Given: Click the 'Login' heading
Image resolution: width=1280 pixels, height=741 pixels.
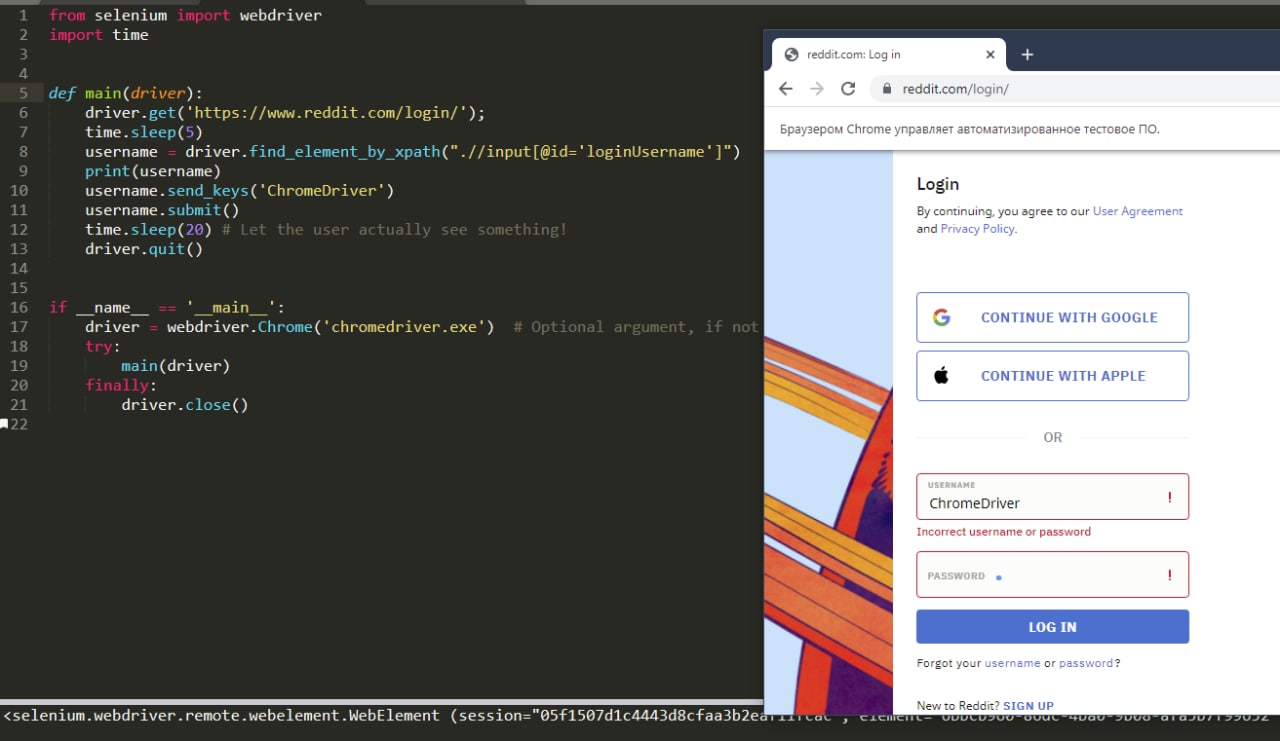Looking at the screenshot, I should [938, 184].
